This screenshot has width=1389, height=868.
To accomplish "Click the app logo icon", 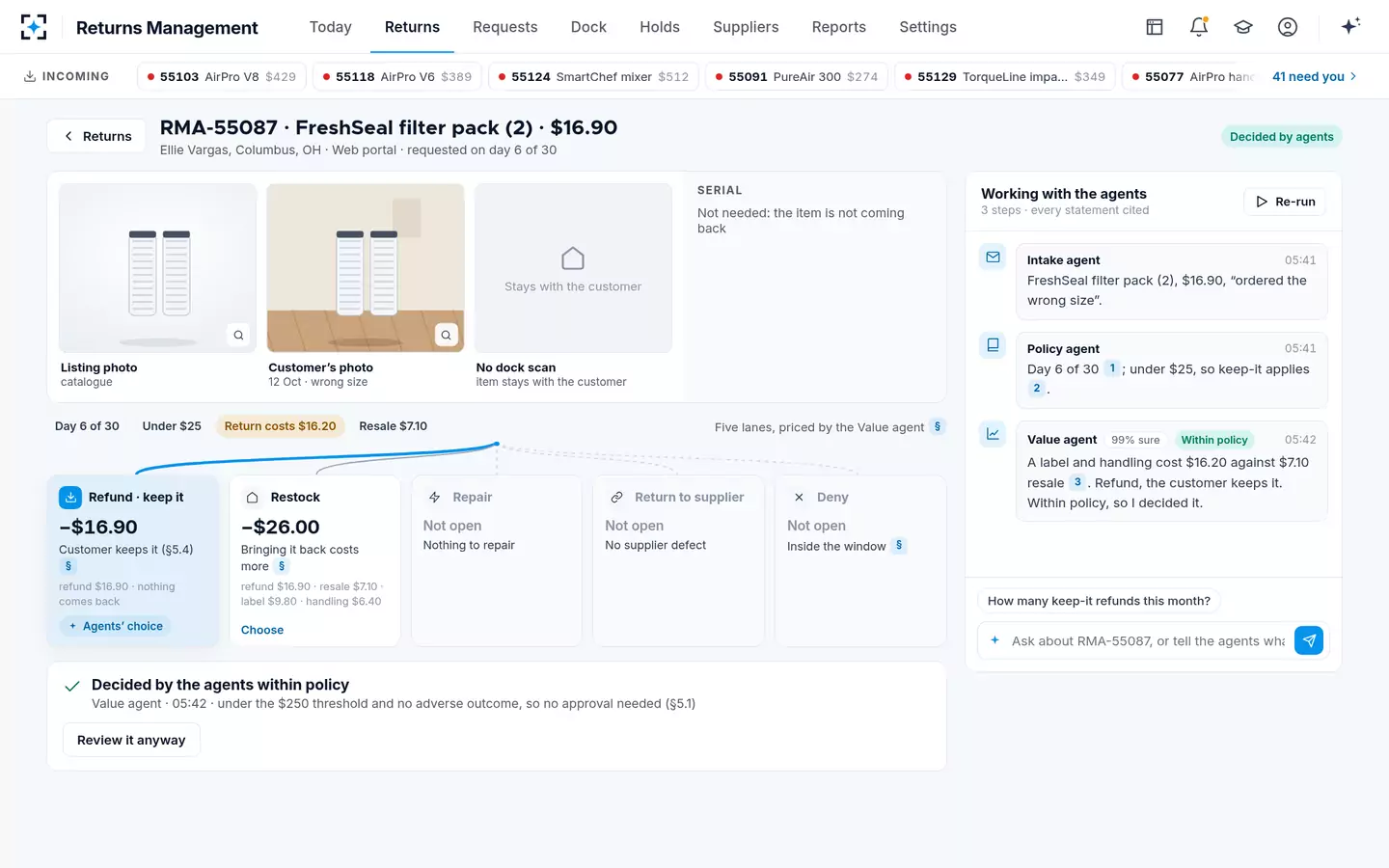I will 34,27.
